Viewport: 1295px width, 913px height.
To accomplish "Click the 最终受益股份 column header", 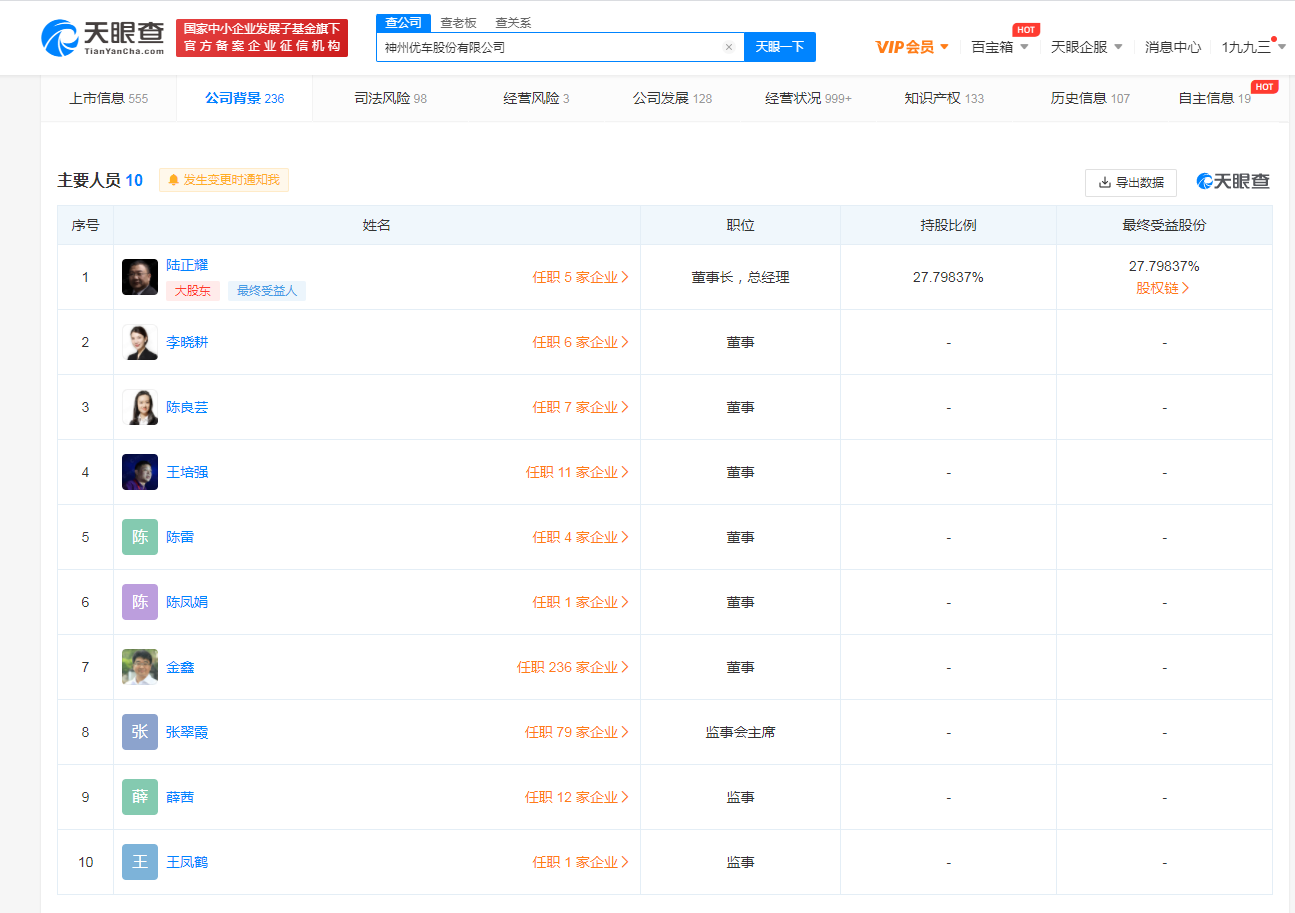I will point(1164,225).
